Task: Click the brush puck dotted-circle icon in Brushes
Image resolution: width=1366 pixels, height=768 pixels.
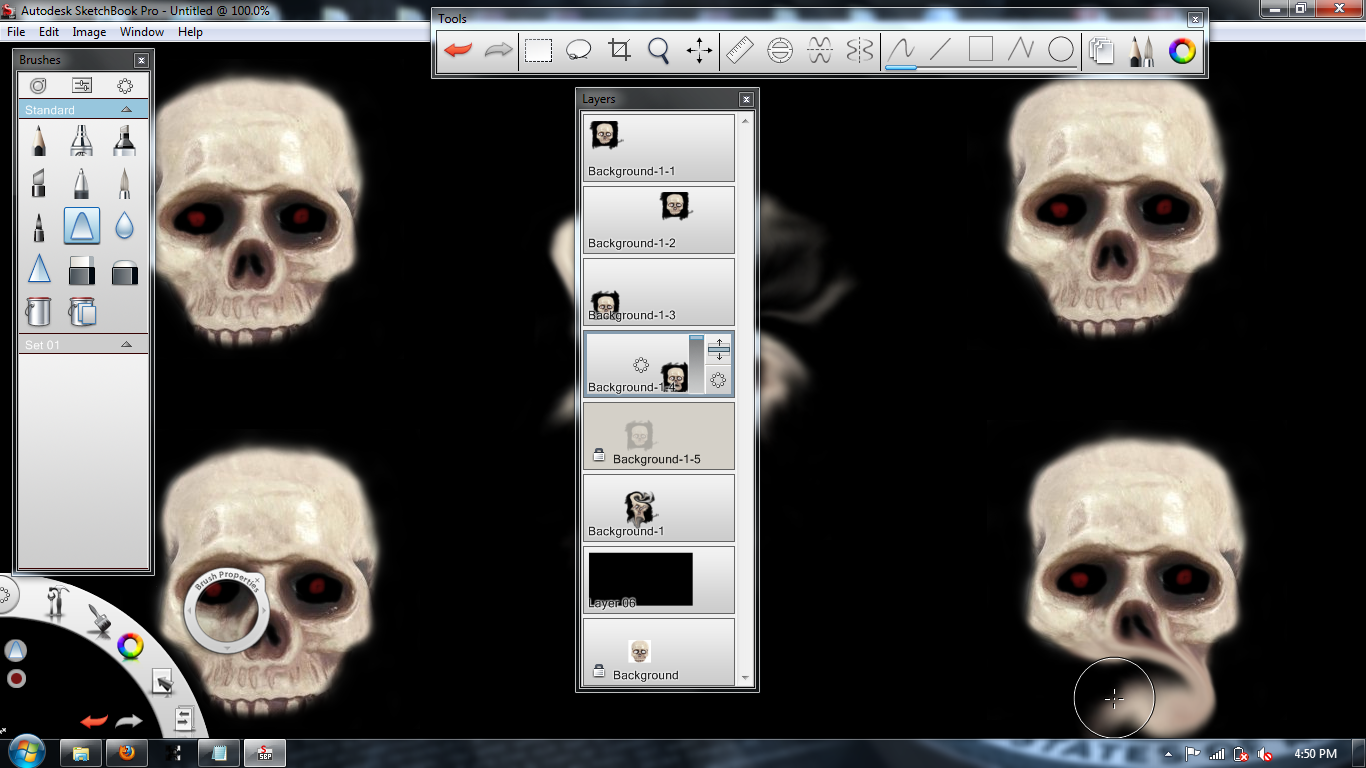Action: click(125, 86)
